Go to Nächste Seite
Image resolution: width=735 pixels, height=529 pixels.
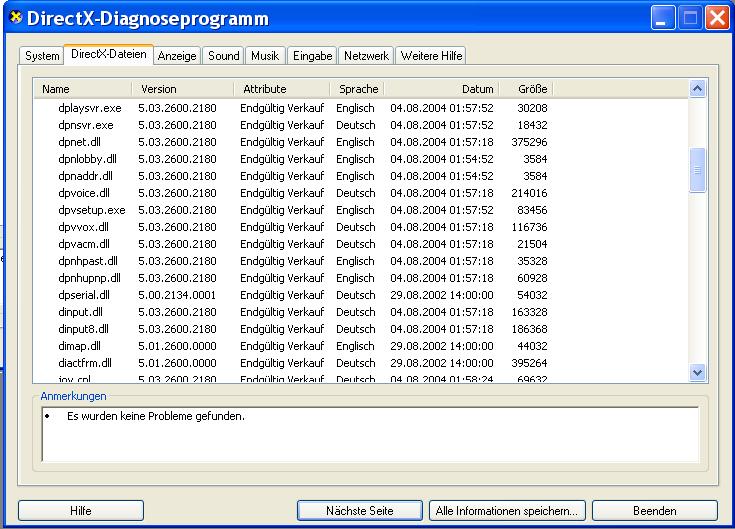[x=360, y=510]
